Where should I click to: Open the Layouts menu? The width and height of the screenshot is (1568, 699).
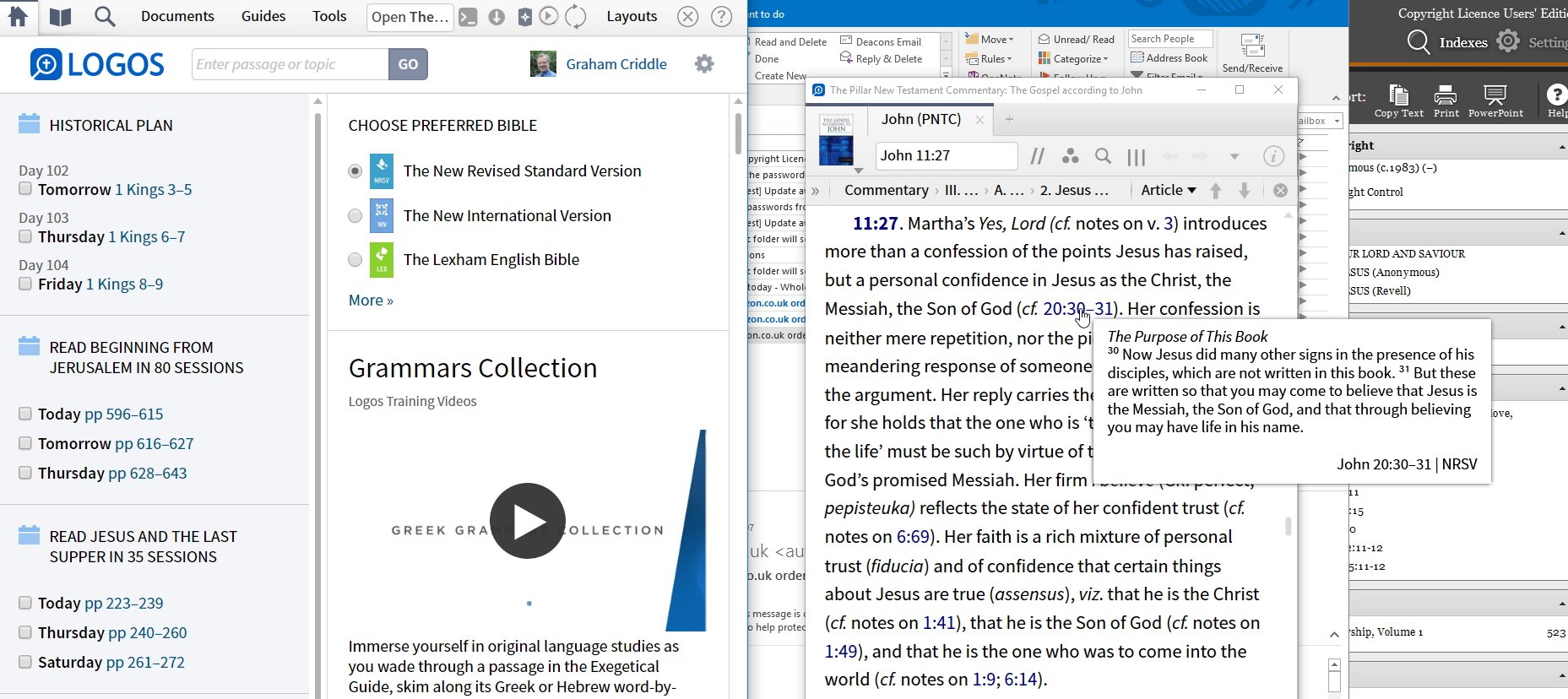(632, 16)
